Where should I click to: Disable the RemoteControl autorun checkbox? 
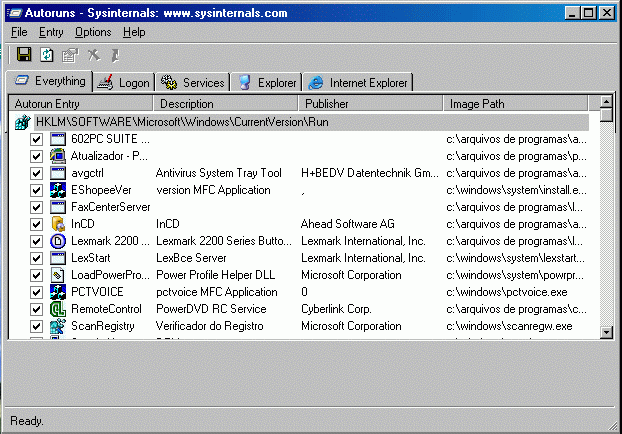(36, 309)
